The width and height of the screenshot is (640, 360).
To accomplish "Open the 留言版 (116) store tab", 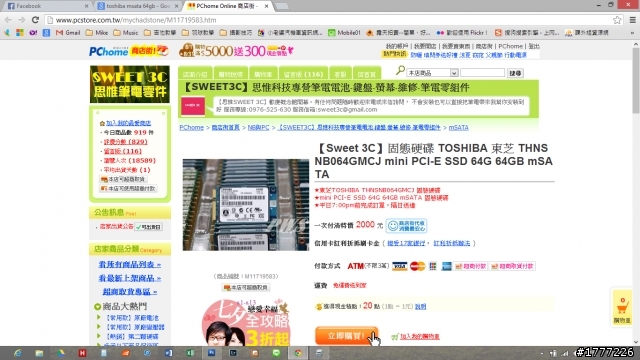I will 303,74.
